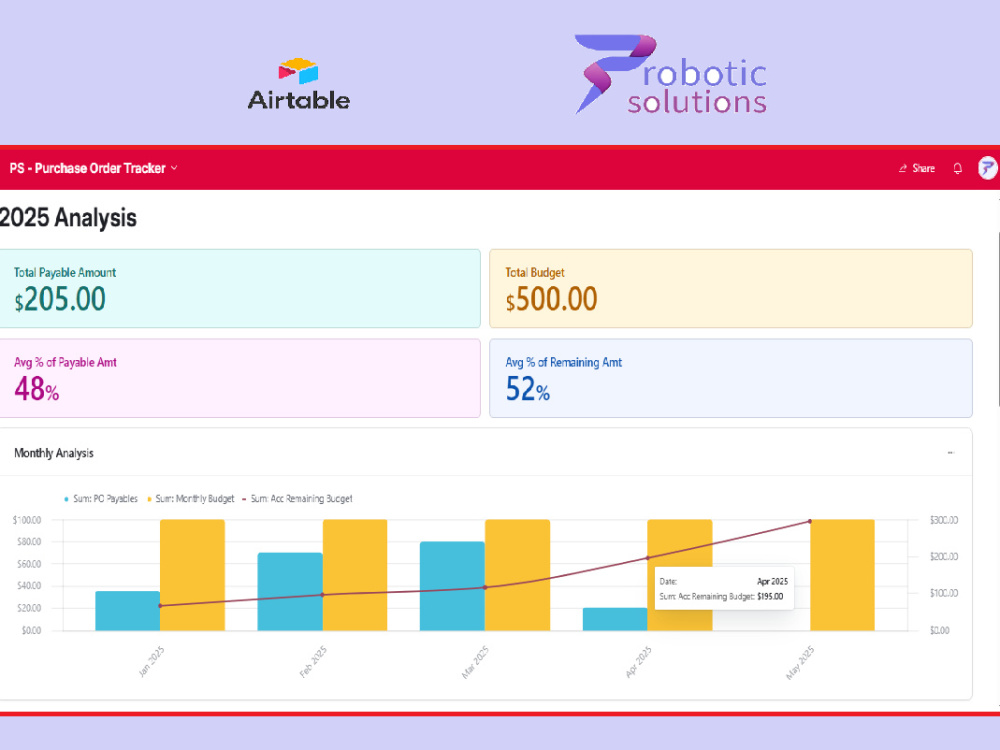Click the $300.00 right axis label

pos(944,520)
